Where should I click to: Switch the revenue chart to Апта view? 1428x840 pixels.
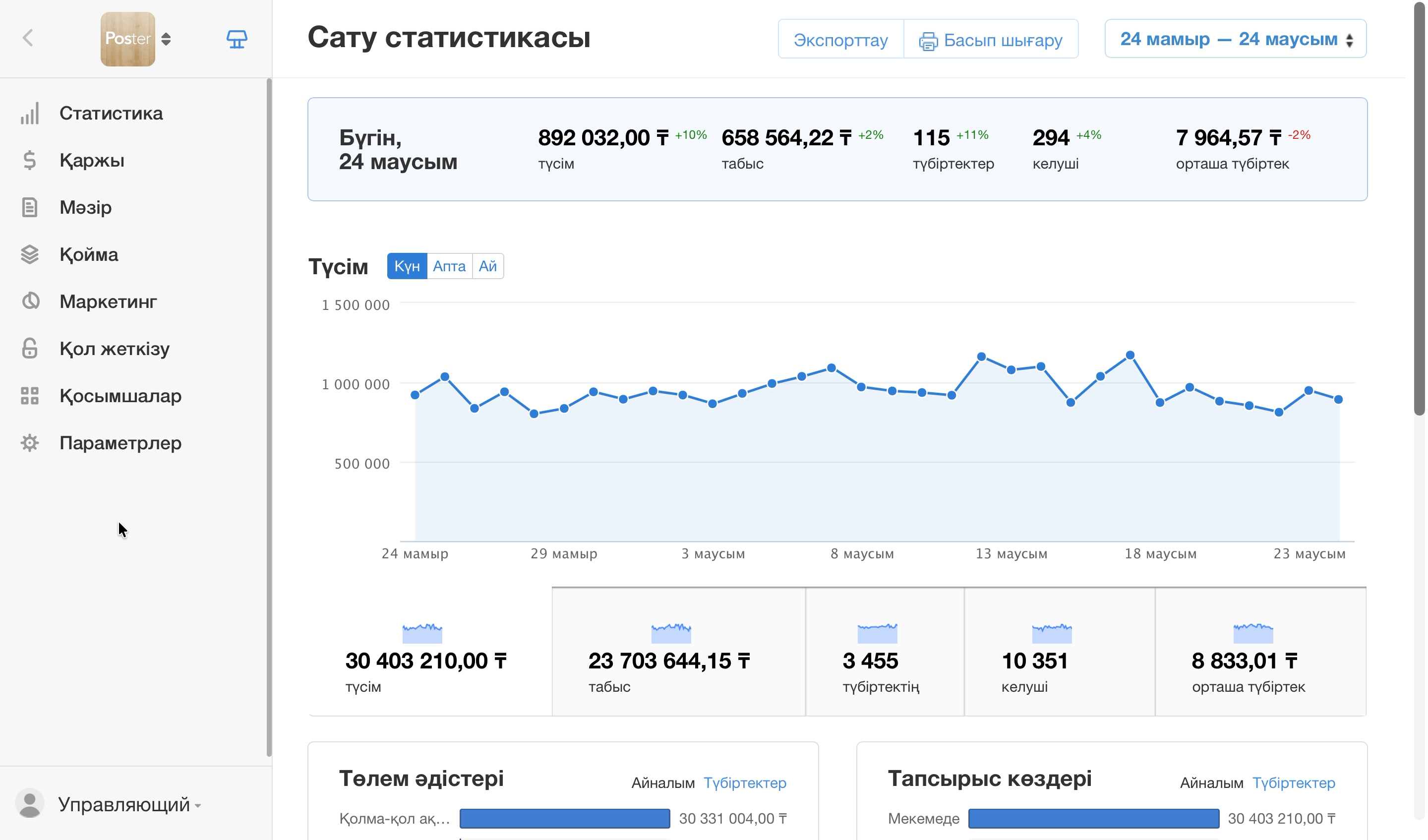449,266
